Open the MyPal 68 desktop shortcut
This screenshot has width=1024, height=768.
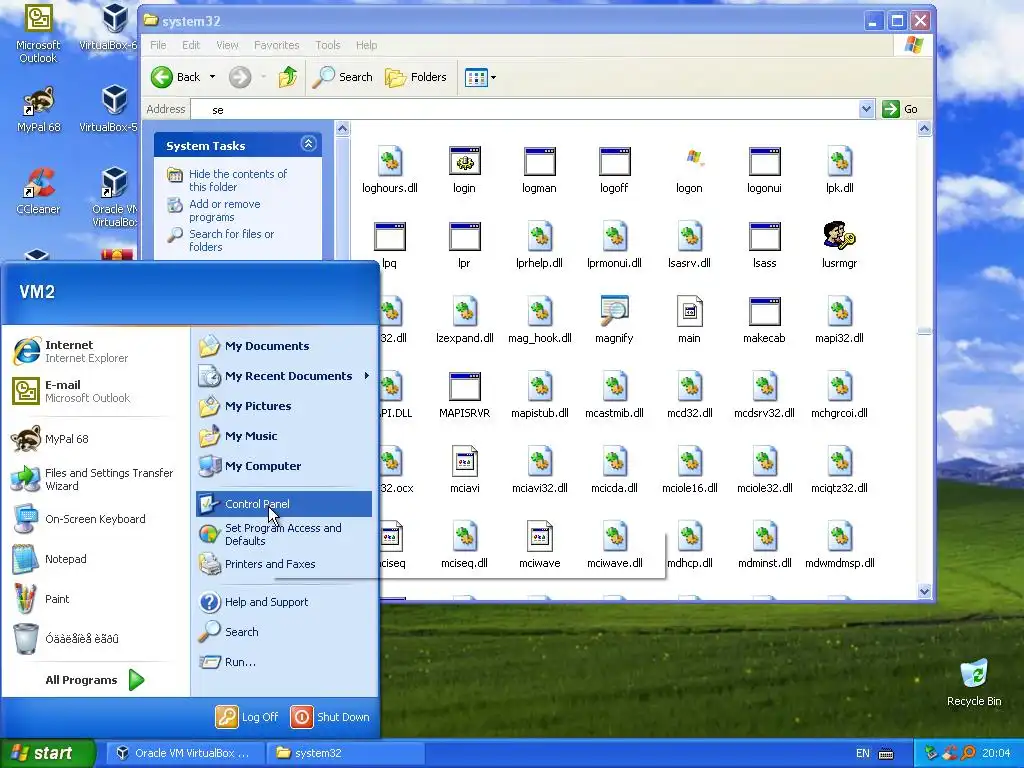(38, 108)
